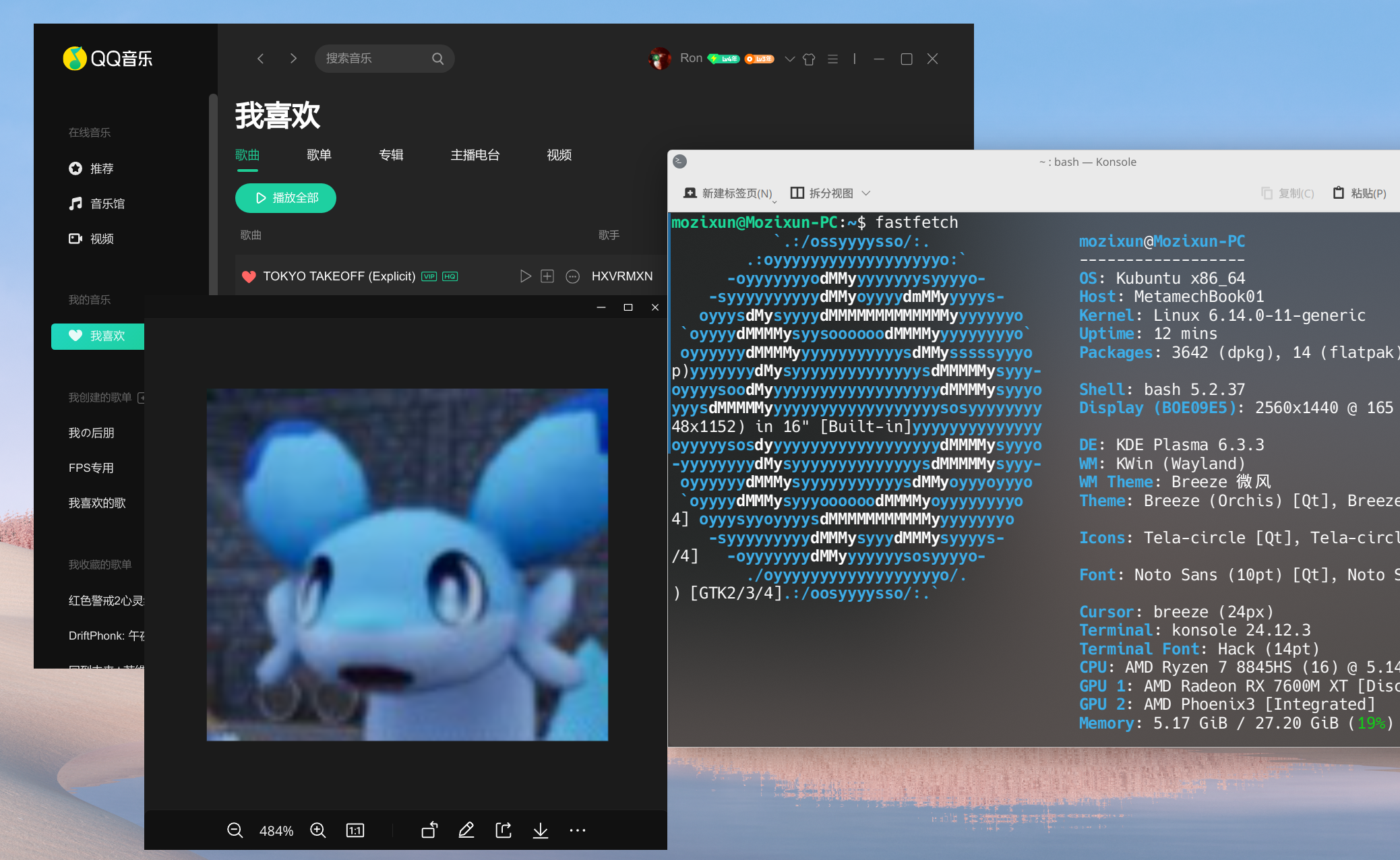Open the QQ Music hamburger main menu
This screenshot has height=860, width=1400.
(832, 59)
